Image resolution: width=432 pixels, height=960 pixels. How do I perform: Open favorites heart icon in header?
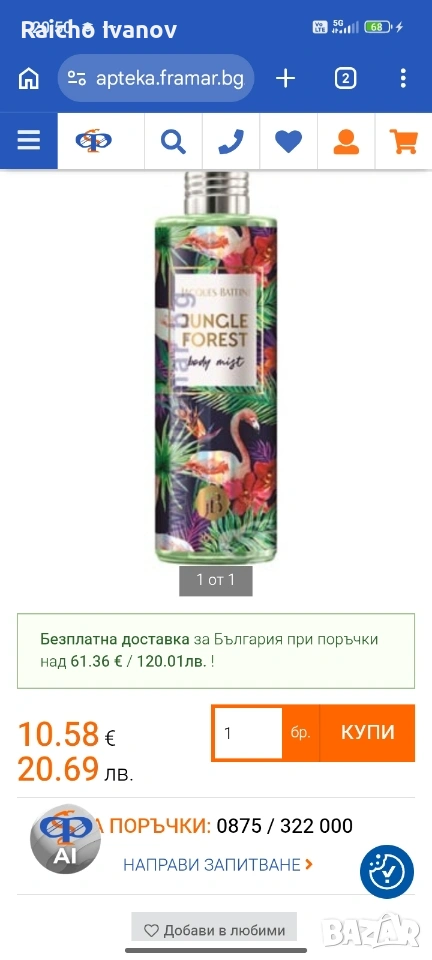288,142
